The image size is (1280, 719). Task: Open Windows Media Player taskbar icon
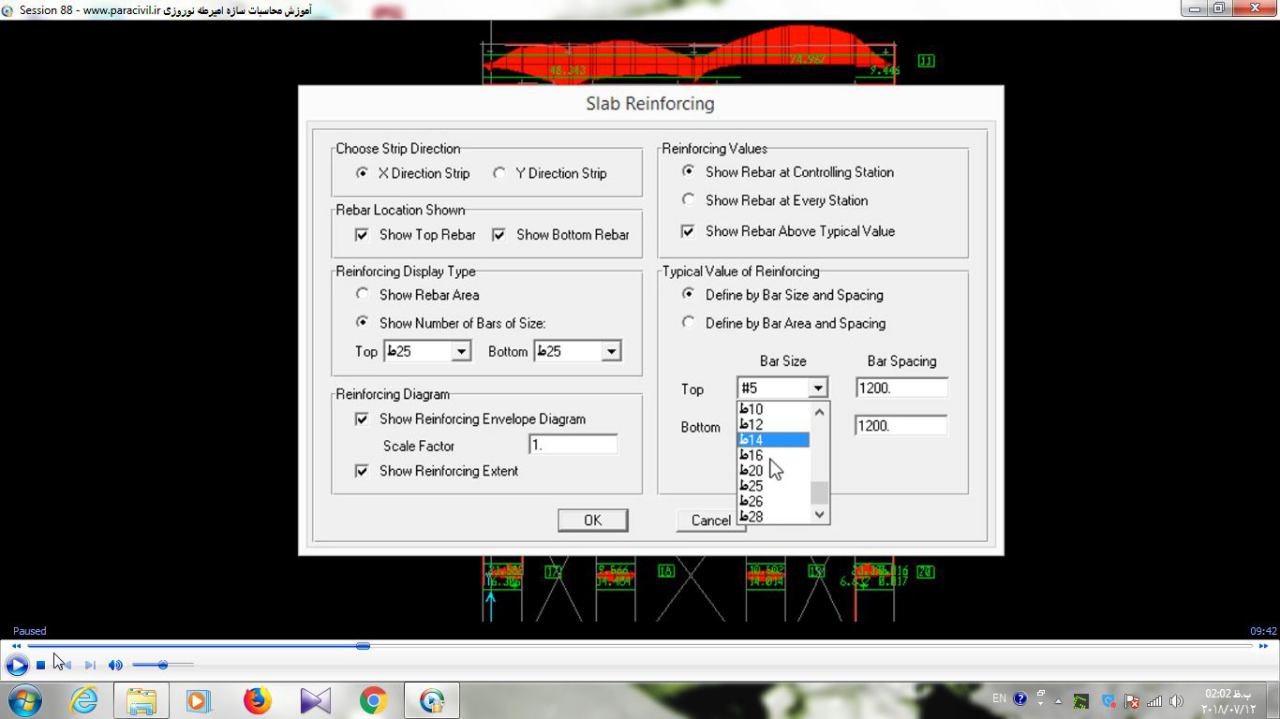point(199,700)
